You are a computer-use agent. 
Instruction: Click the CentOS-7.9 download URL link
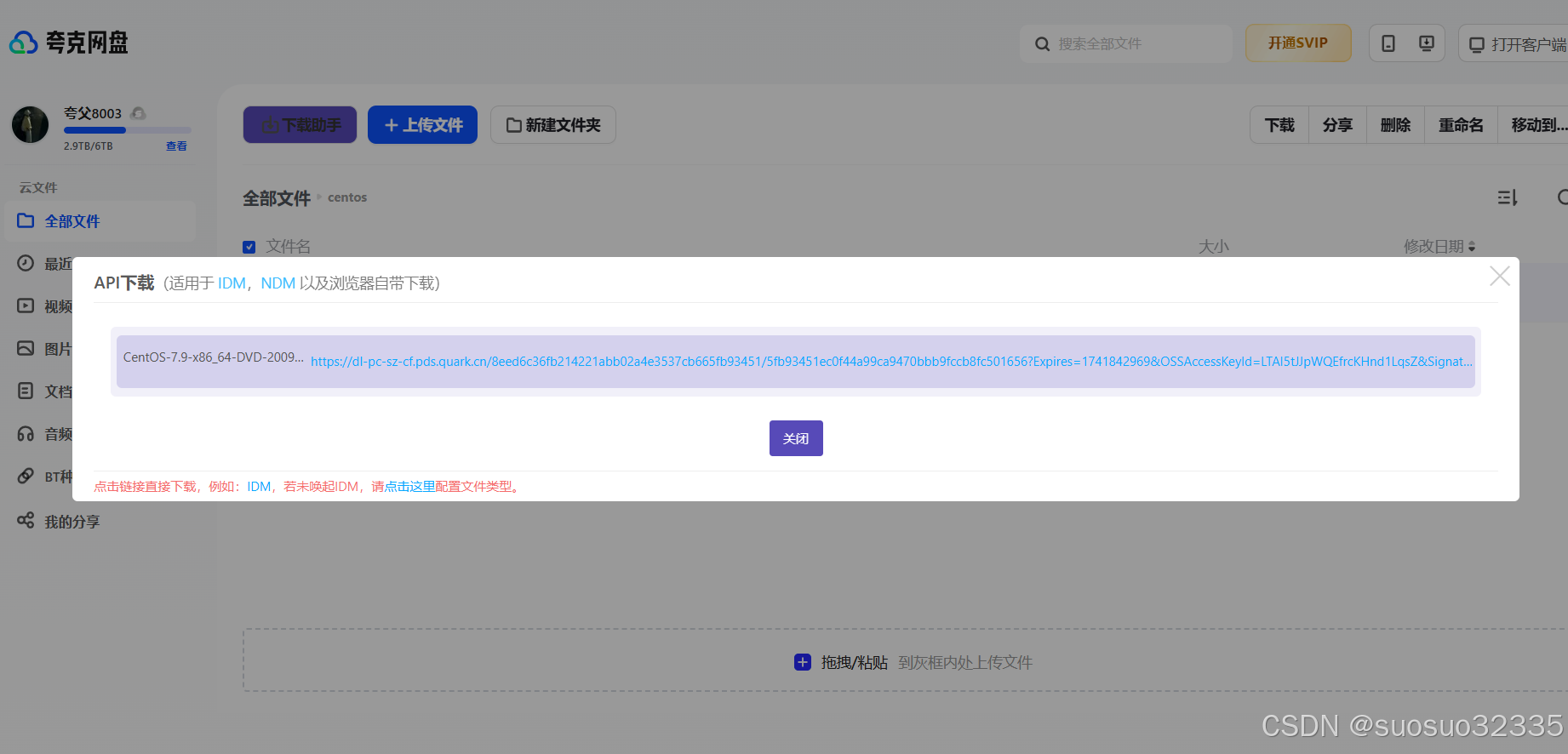(x=891, y=362)
